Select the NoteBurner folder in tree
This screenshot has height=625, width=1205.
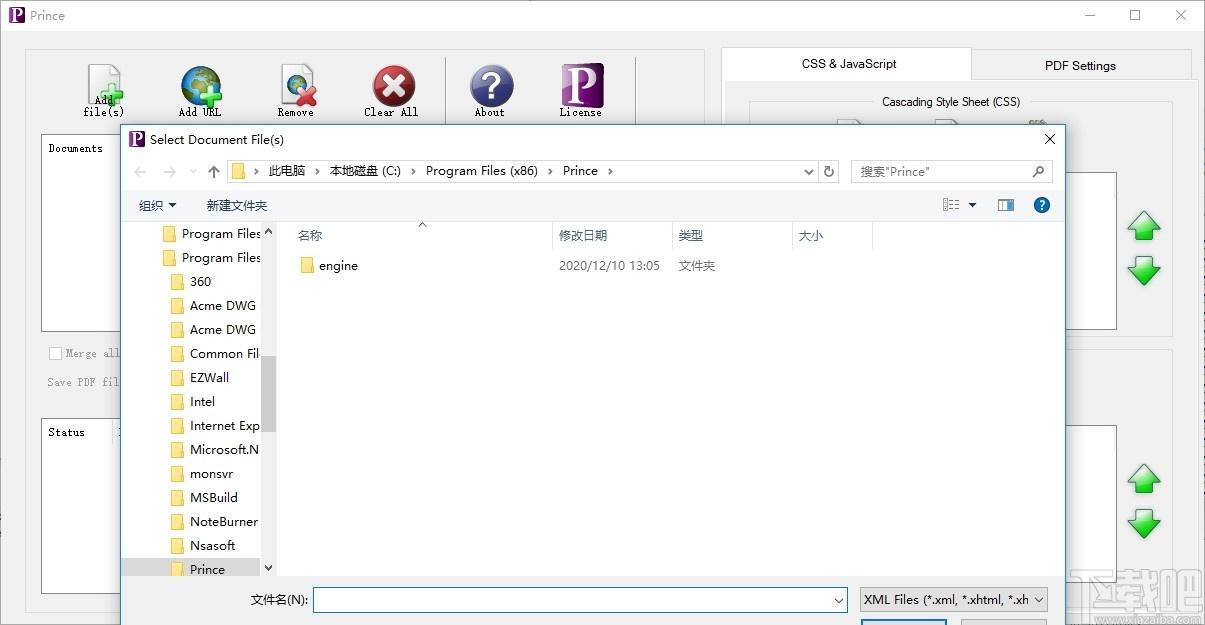213,522
